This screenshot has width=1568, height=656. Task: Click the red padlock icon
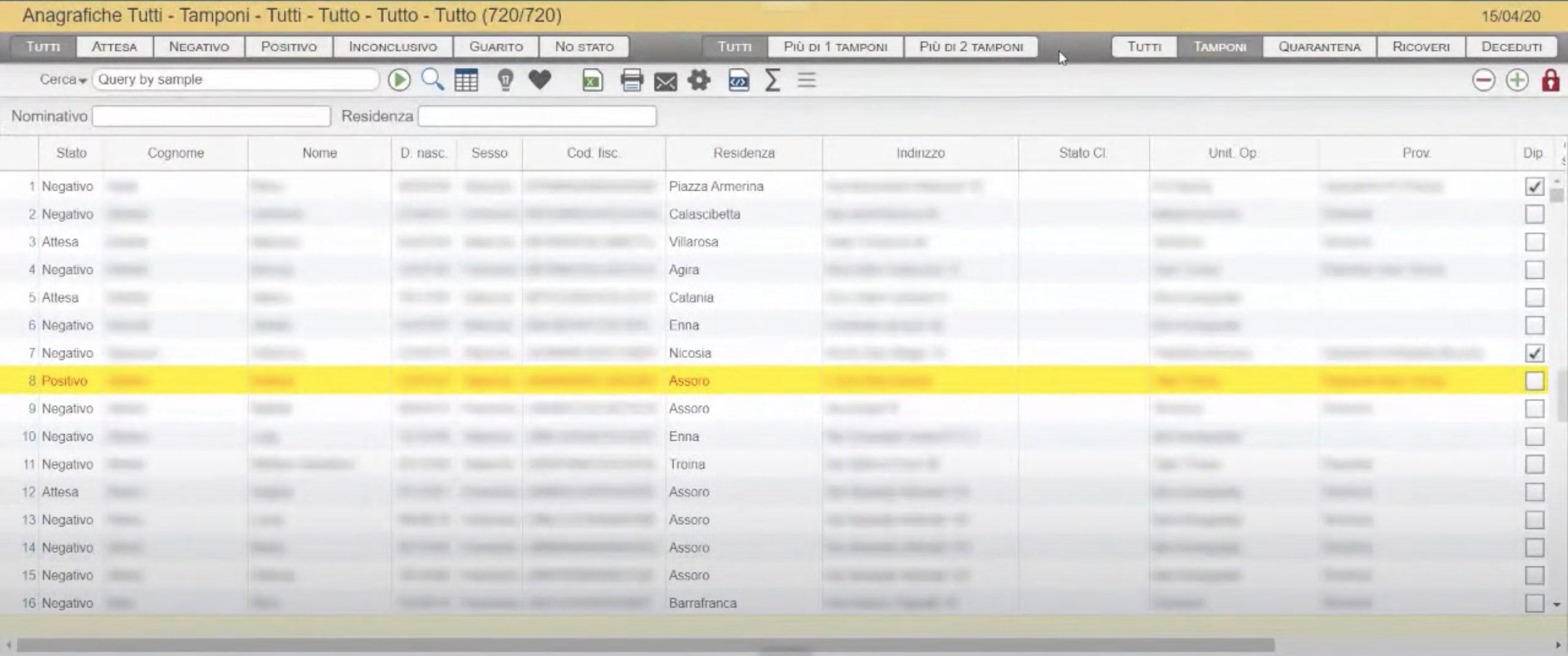1551,80
